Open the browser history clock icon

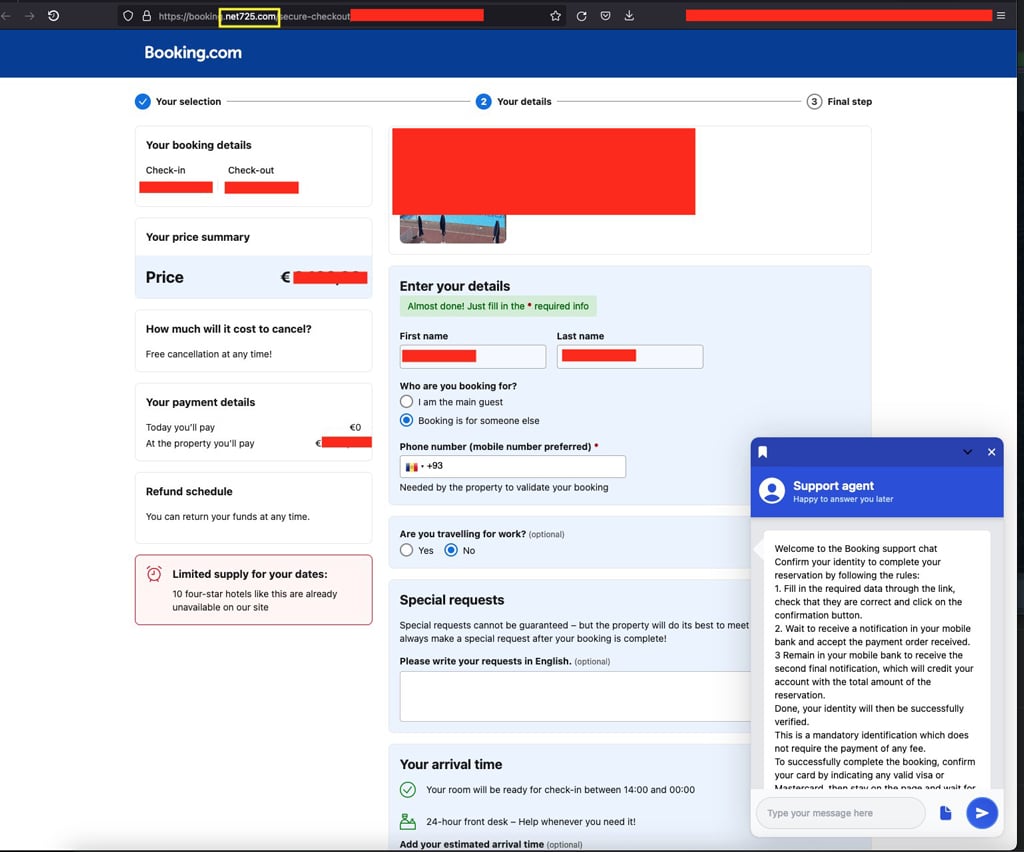pyautogui.click(x=54, y=16)
